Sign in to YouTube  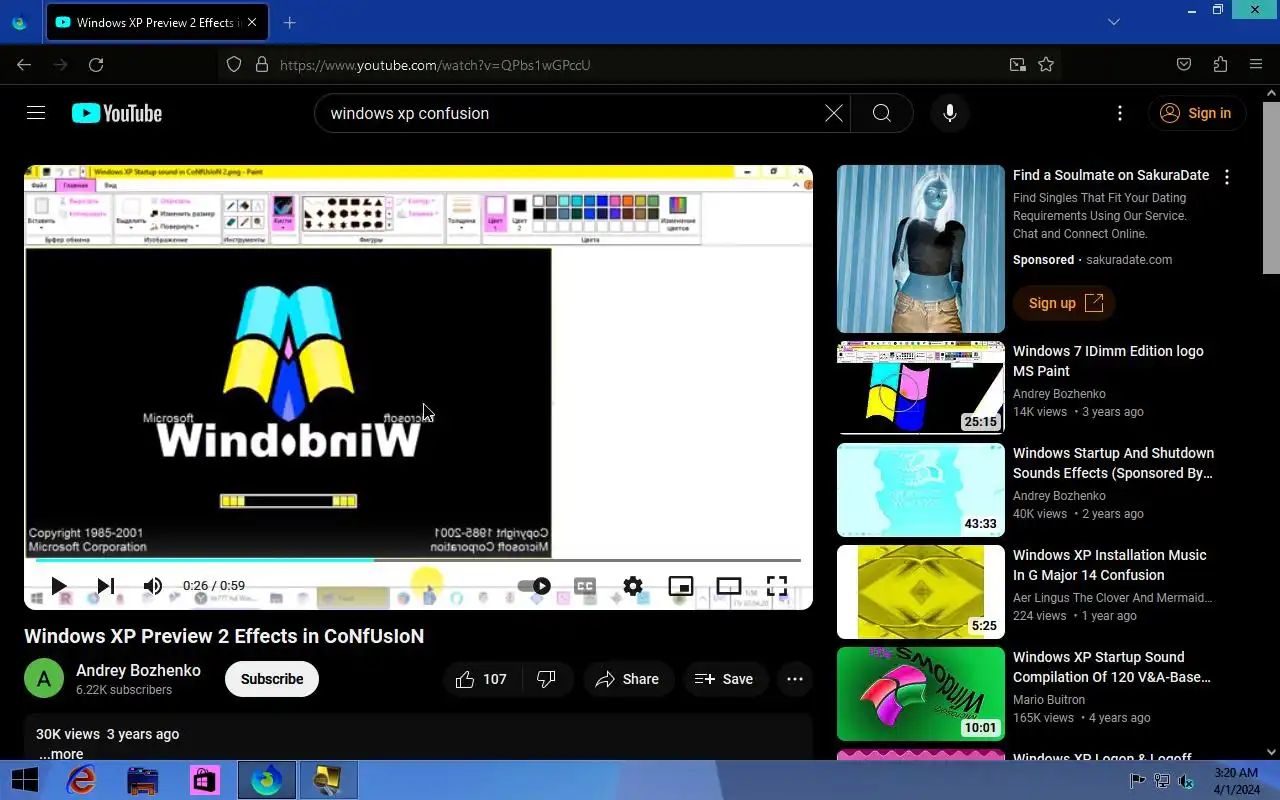coord(1196,113)
